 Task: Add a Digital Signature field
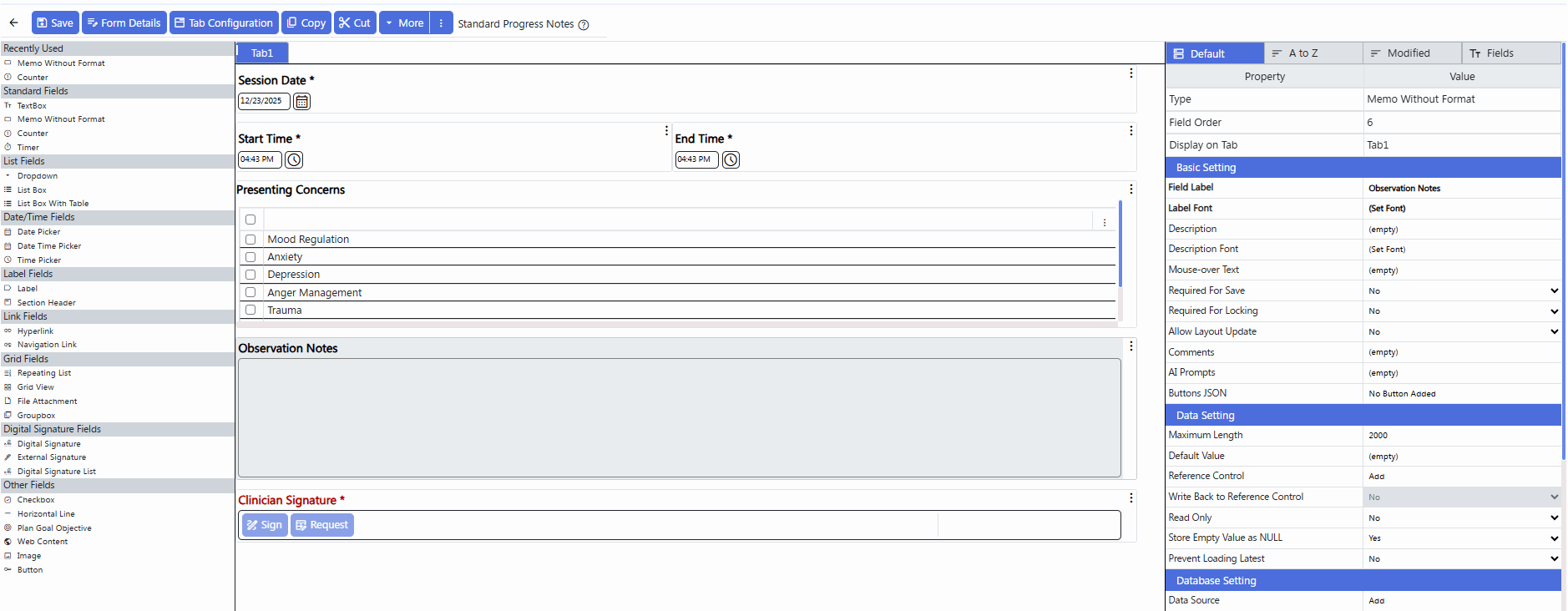click(x=48, y=444)
